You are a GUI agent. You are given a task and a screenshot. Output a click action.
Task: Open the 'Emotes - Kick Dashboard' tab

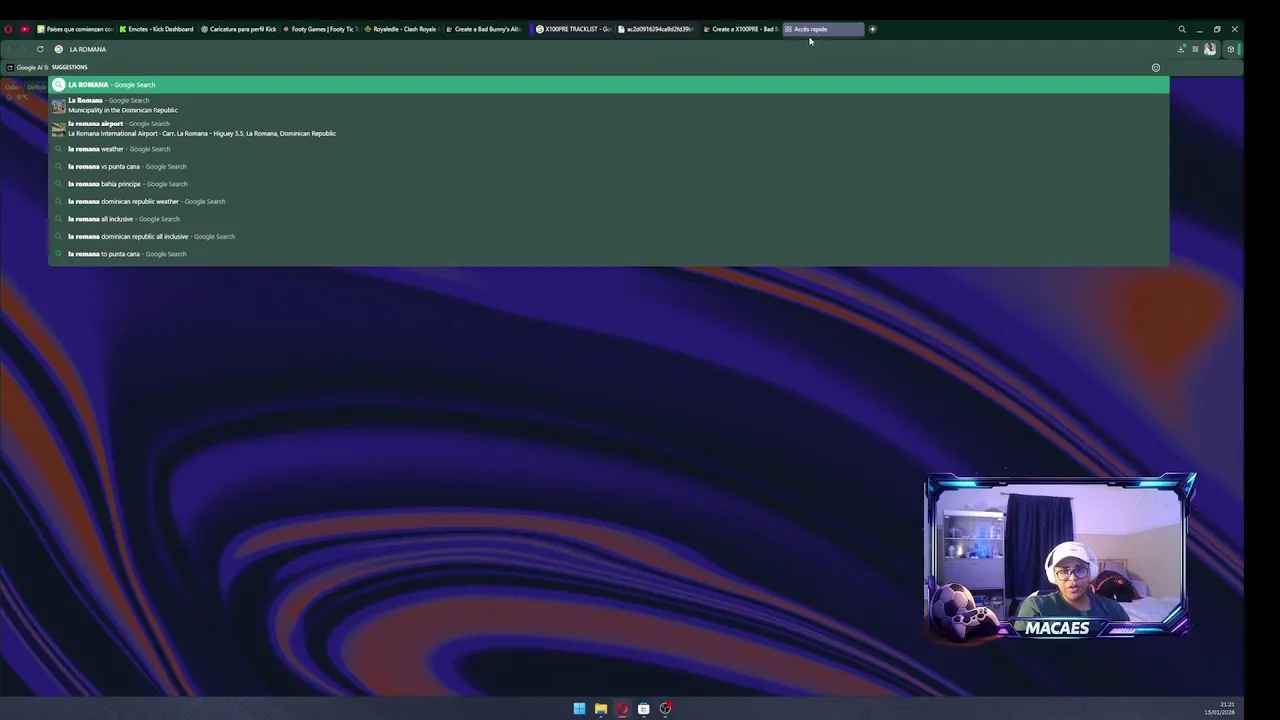[x=156, y=29]
